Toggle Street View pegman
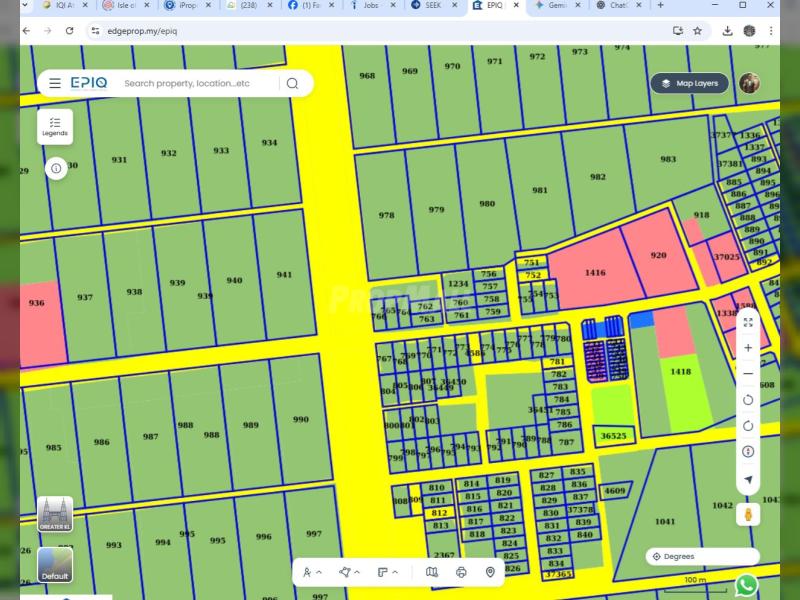The width and height of the screenshot is (800, 600). click(748, 515)
